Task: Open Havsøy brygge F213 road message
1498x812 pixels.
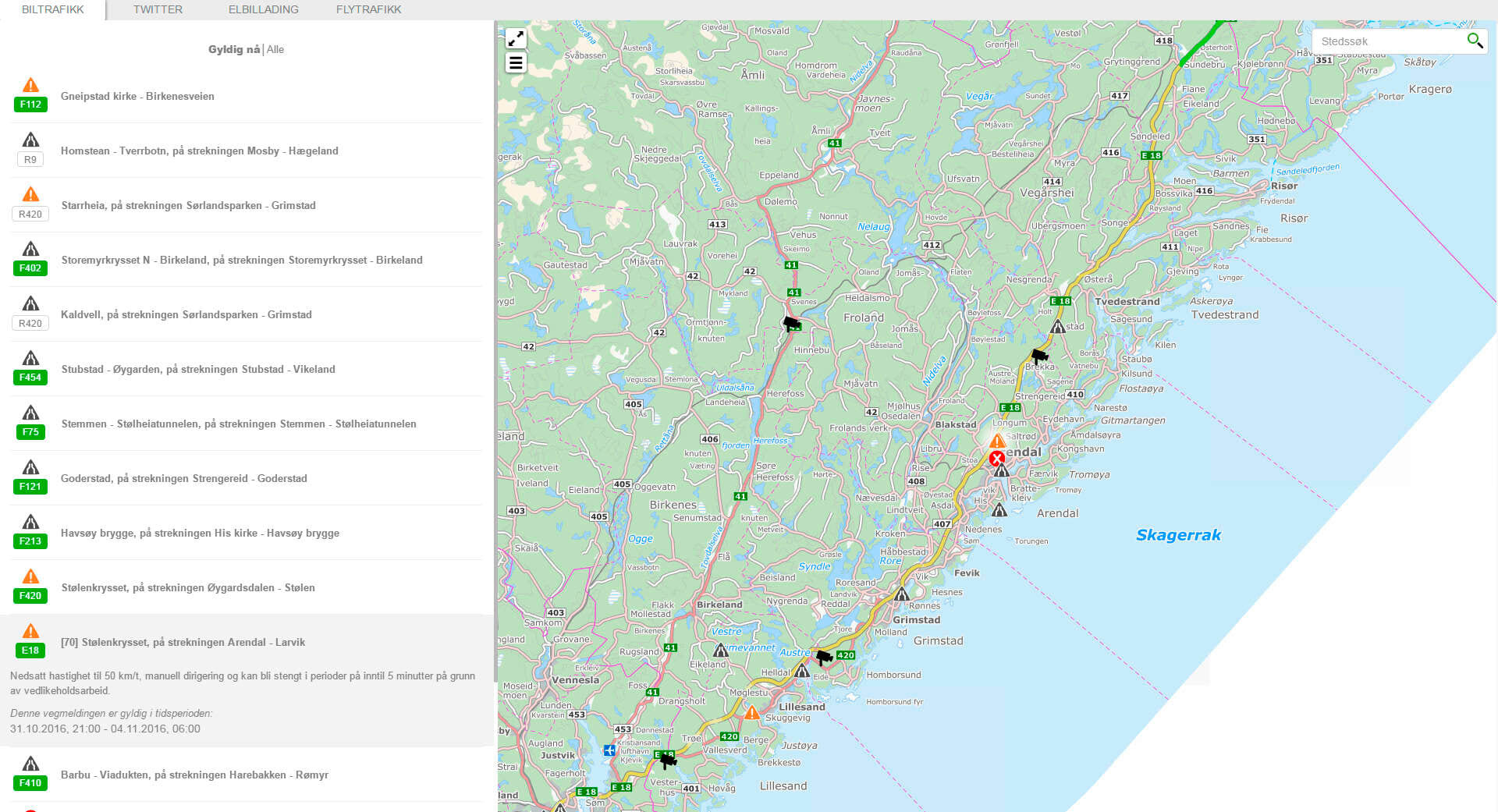Action: (x=200, y=533)
